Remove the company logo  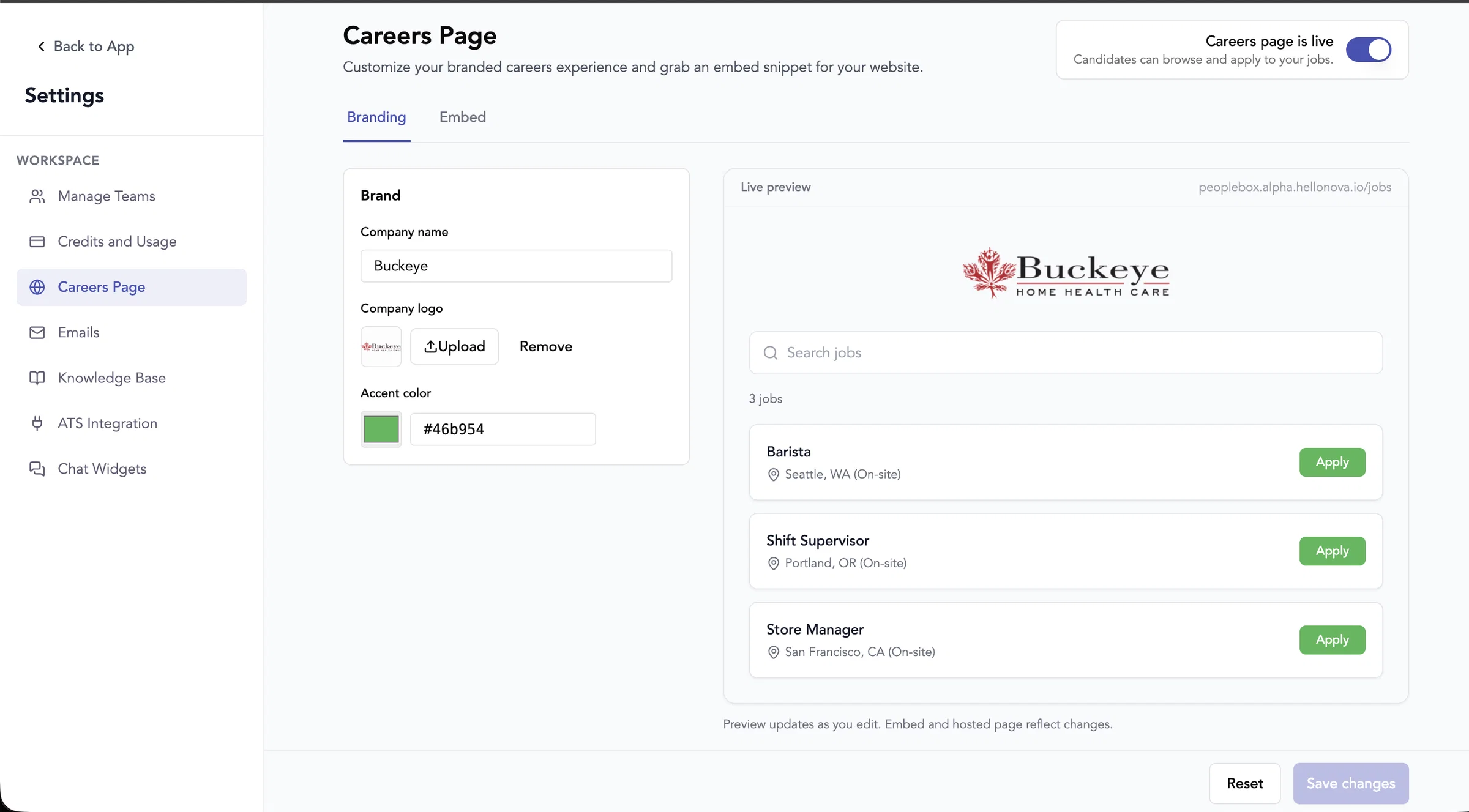coord(546,347)
